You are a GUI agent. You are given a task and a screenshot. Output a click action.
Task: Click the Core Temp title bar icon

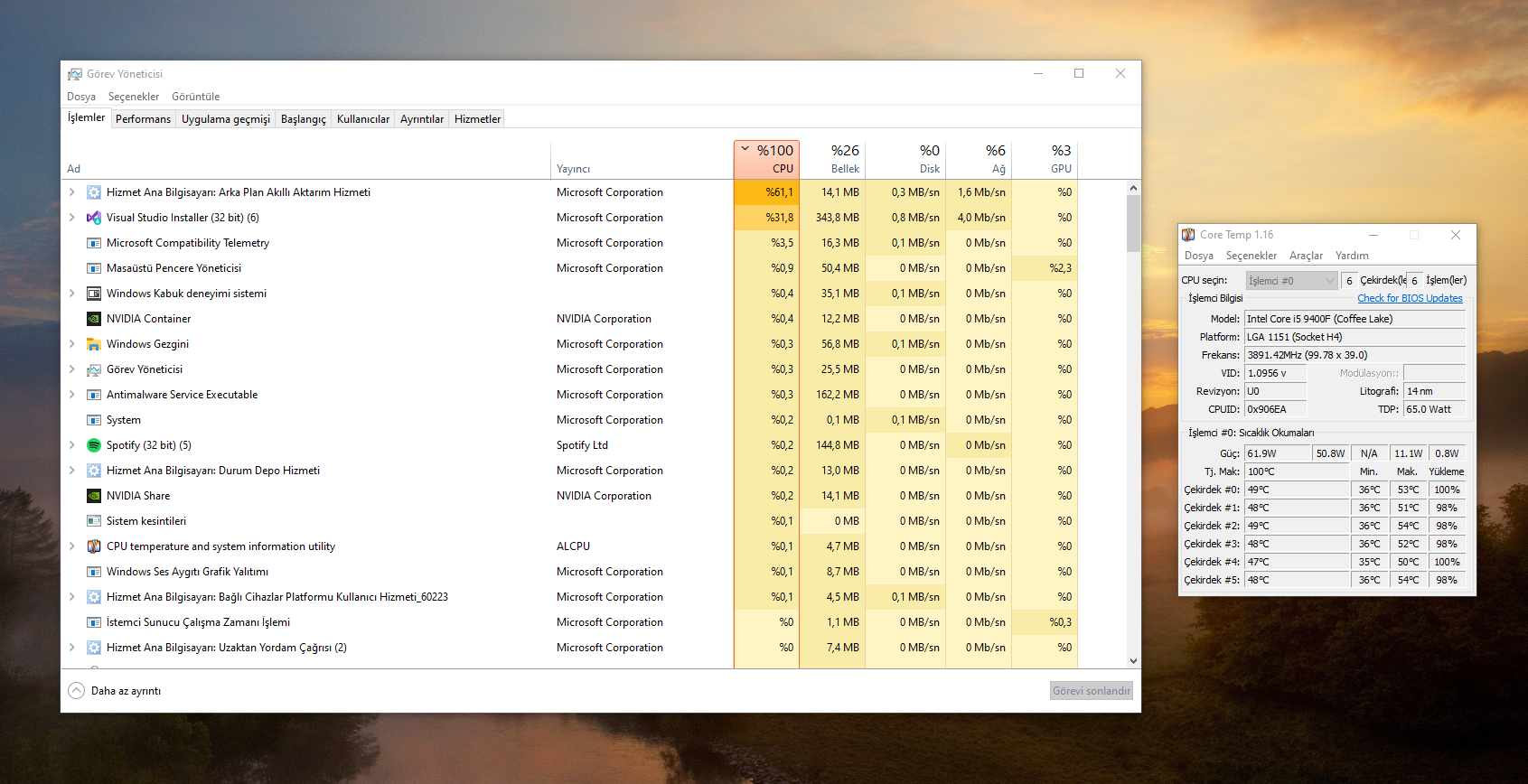point(1188,235)
